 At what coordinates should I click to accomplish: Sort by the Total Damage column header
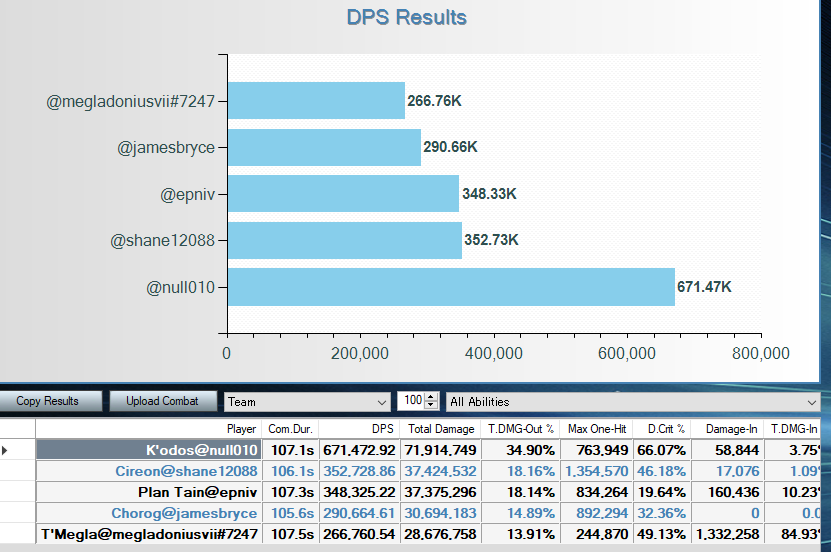click(x=440, y=429)
